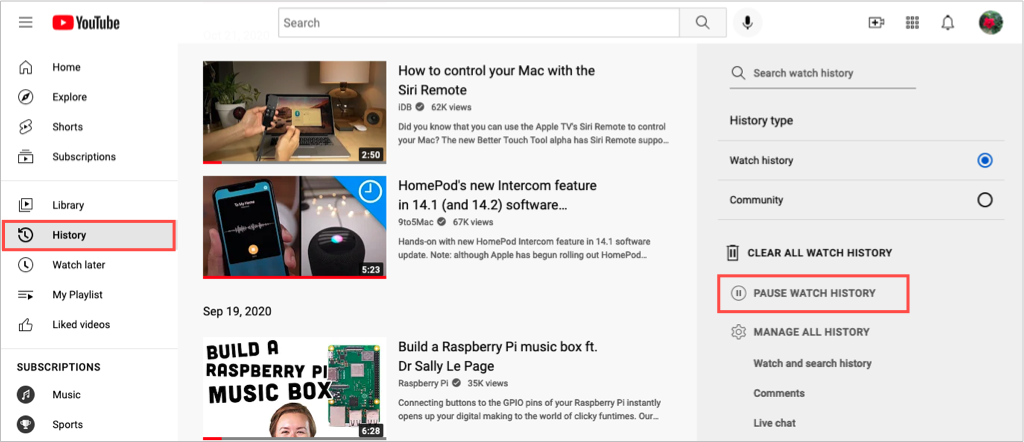
Task: Open Watch and search history link
Action: click(812, 364)
